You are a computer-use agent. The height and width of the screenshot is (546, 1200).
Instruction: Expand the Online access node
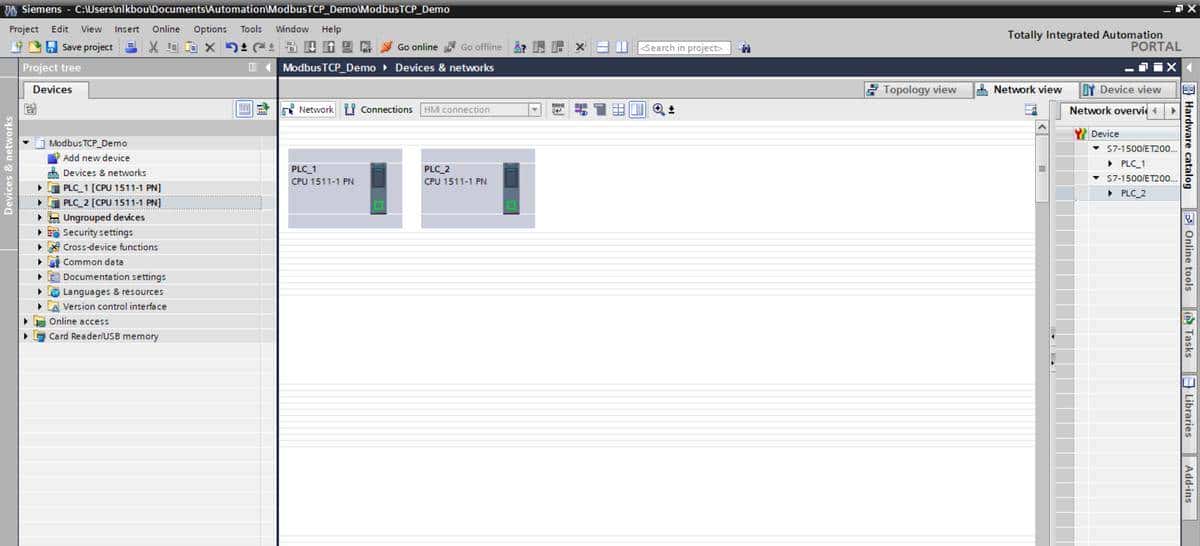tap(26, 321)
